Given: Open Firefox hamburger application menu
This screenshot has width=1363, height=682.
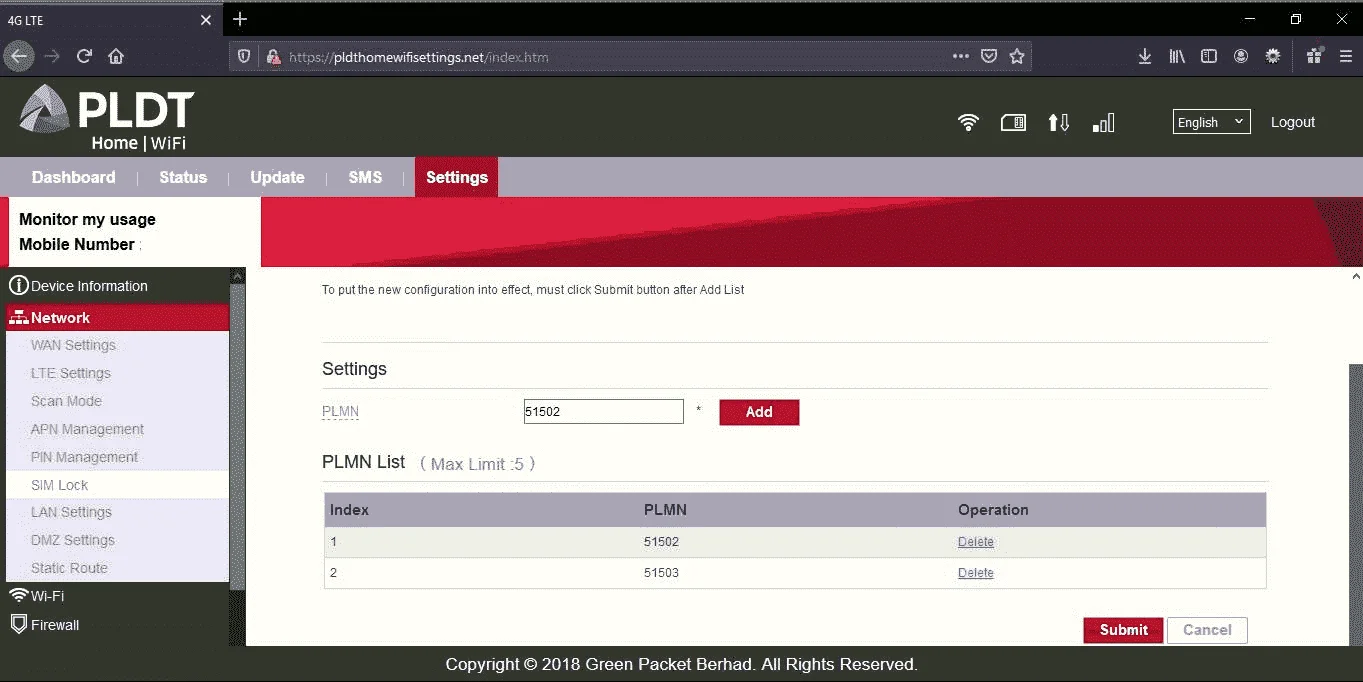Looking at the screenshot, I should tap(1345, 56).
